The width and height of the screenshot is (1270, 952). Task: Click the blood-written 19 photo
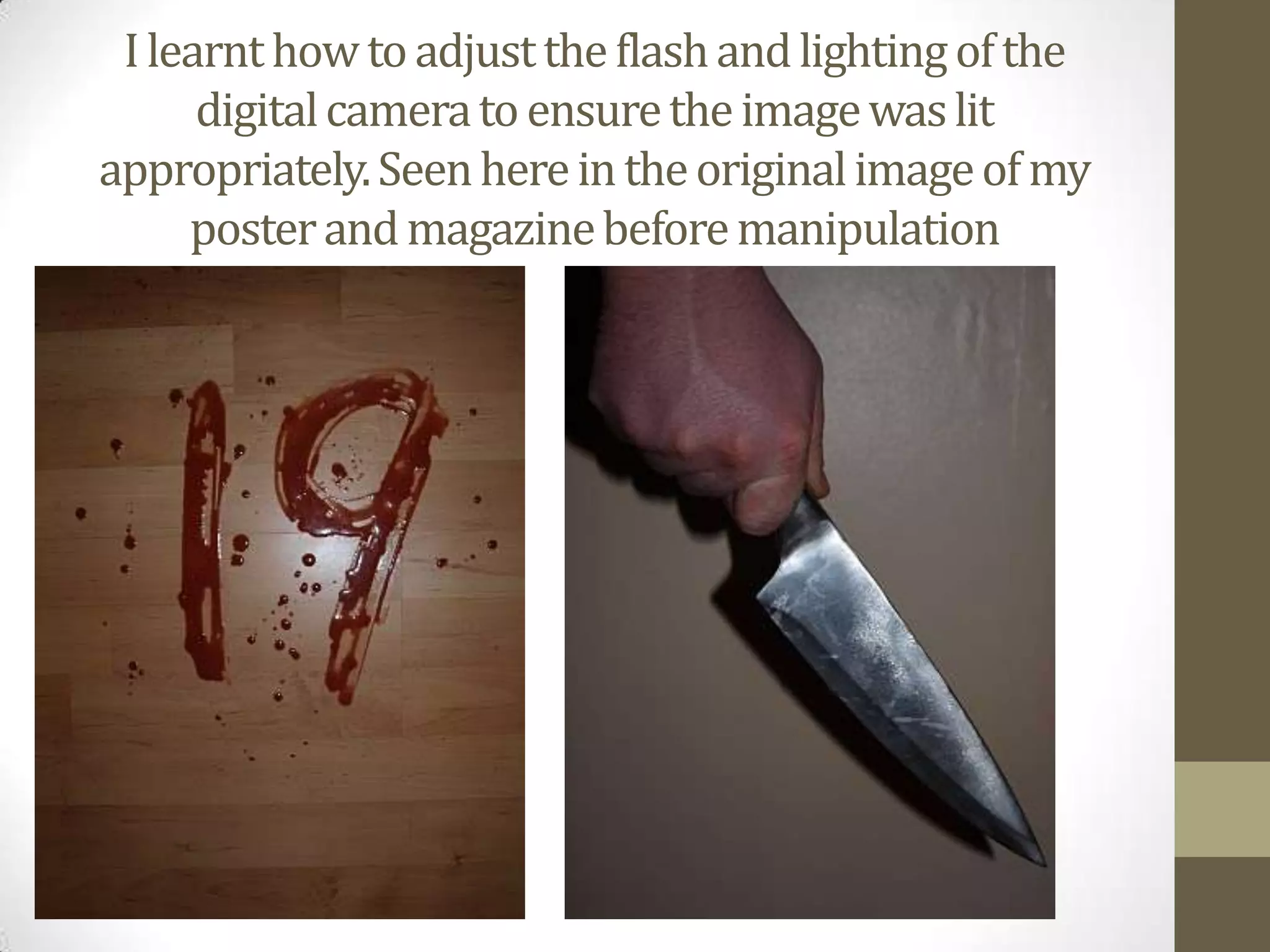(x=280, y=592)
